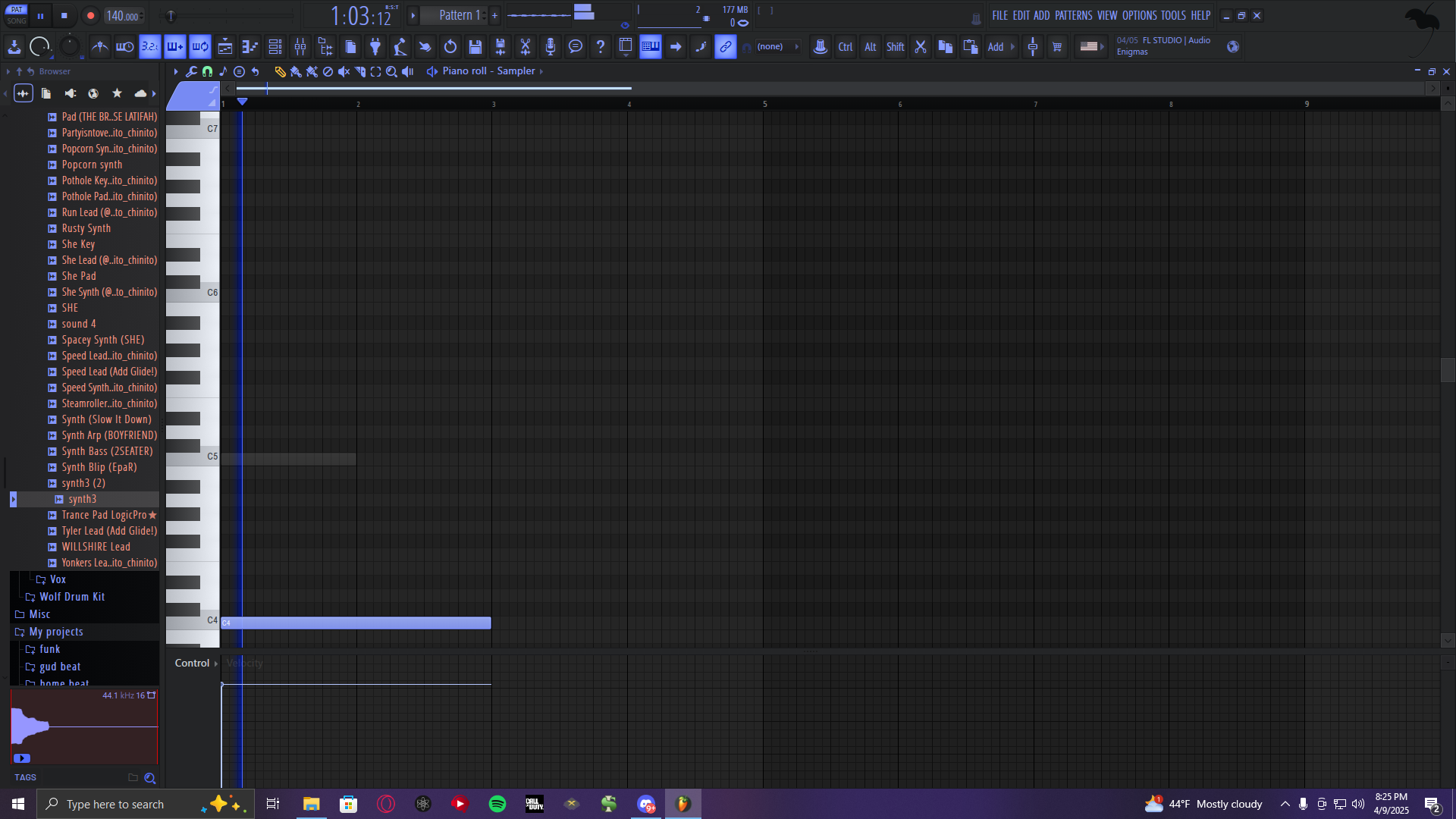Image resolution: width=1456 pixels, height=819 pixels.
Task: Toggle the PAT/SONG mode switch
Action: 17,15
